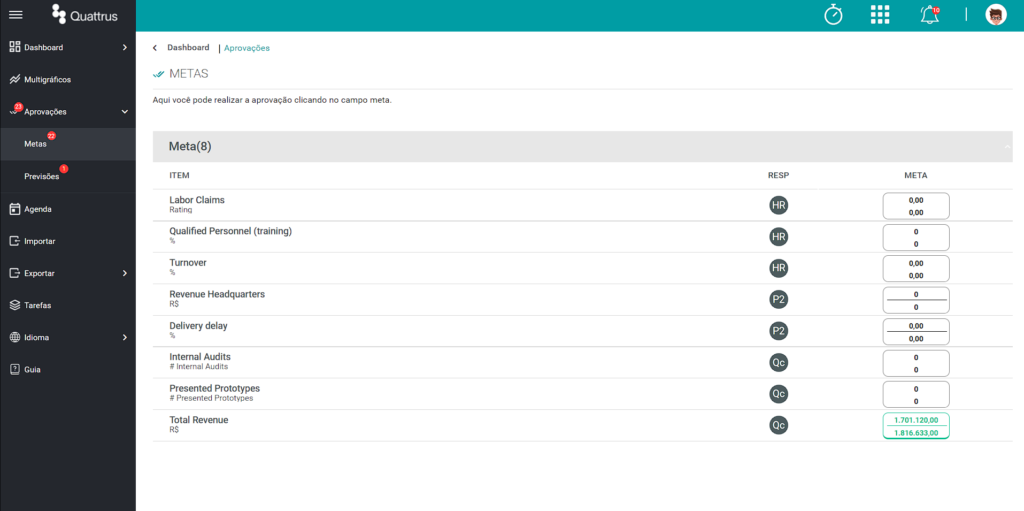Expand the Idioma submenu chevron
This screenshot has width=1024, height=511.
pos(125,337)
